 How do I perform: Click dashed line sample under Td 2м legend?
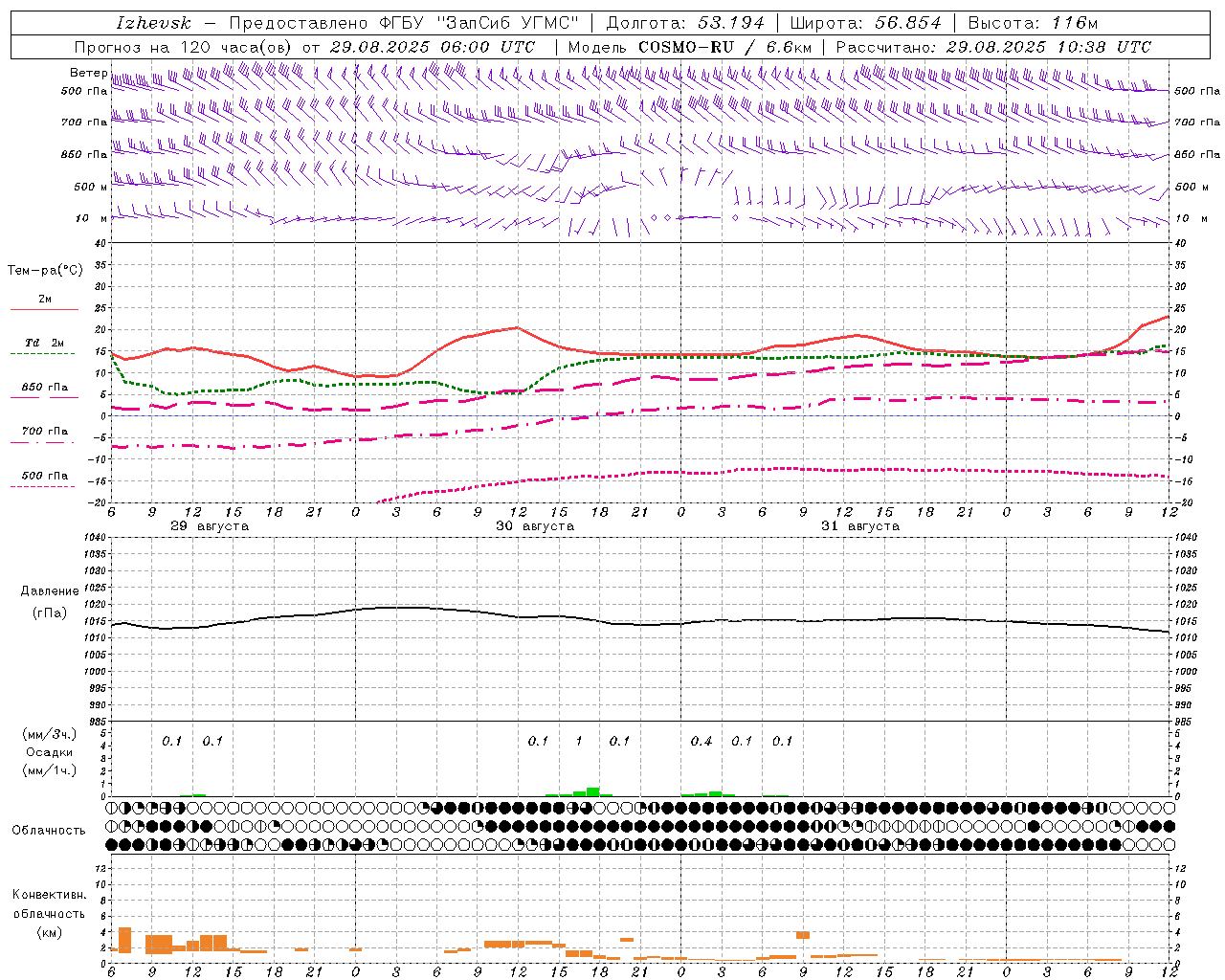pyautogui.click(x=42, y=354)
